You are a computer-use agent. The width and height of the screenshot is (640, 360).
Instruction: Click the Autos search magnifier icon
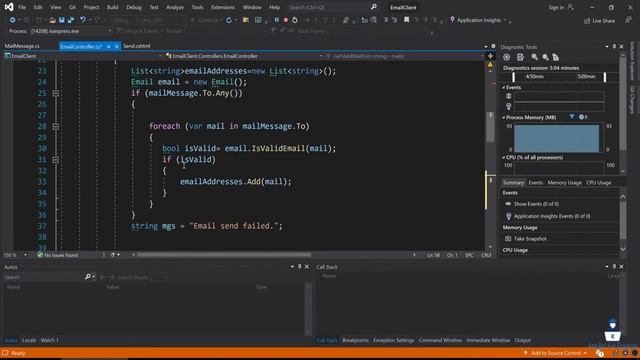(87, 277)
